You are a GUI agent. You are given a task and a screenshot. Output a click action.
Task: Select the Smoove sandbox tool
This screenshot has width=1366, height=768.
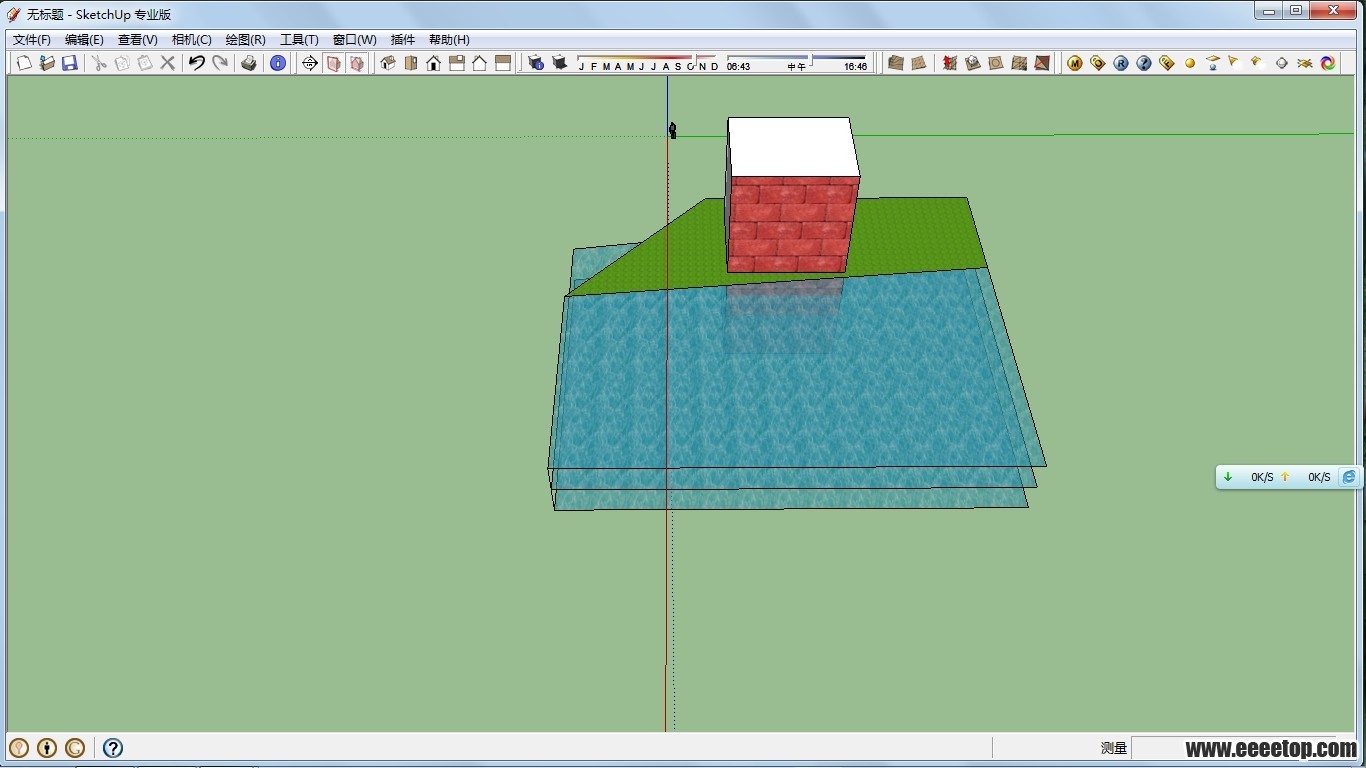[x=950, y=63]
